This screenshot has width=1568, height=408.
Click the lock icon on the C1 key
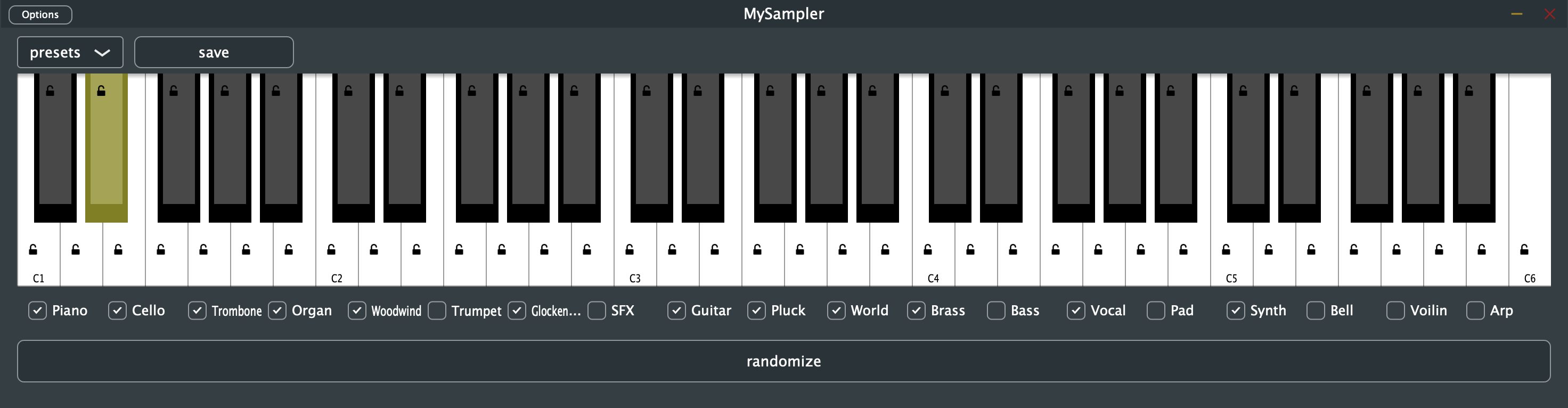tap(33, 249)
